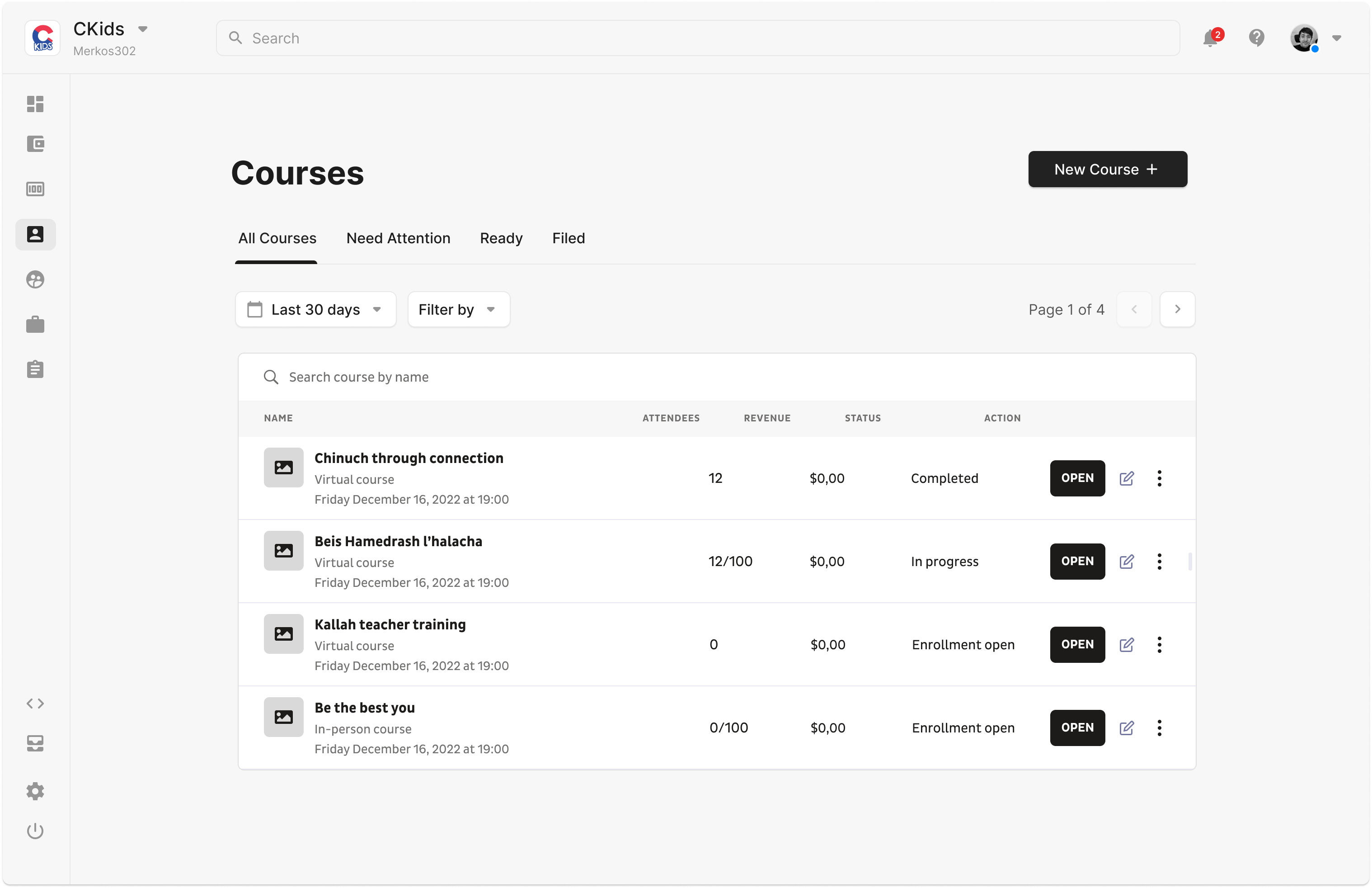Open the briefcase sidebar icon
The width and height of the screenshot is (1372, 888).
pyautogui.click(x=35, y=325)
